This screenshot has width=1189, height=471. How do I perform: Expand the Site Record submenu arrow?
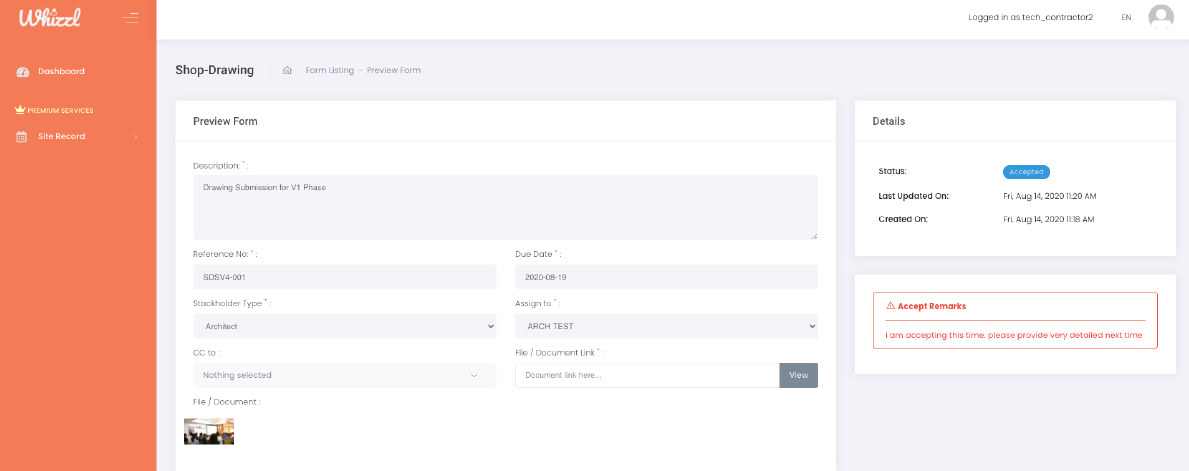(x=135, y=137)
